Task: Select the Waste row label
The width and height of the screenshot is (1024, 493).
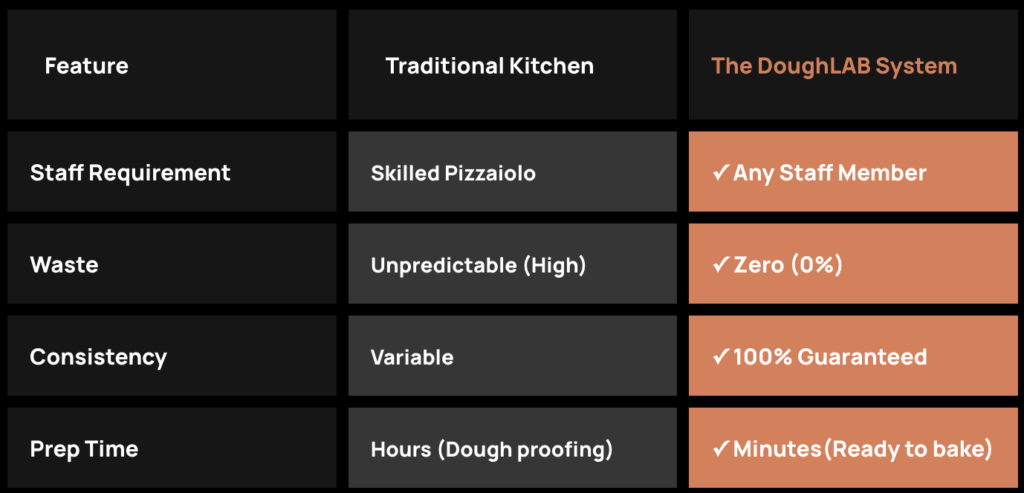Action: 64,265
